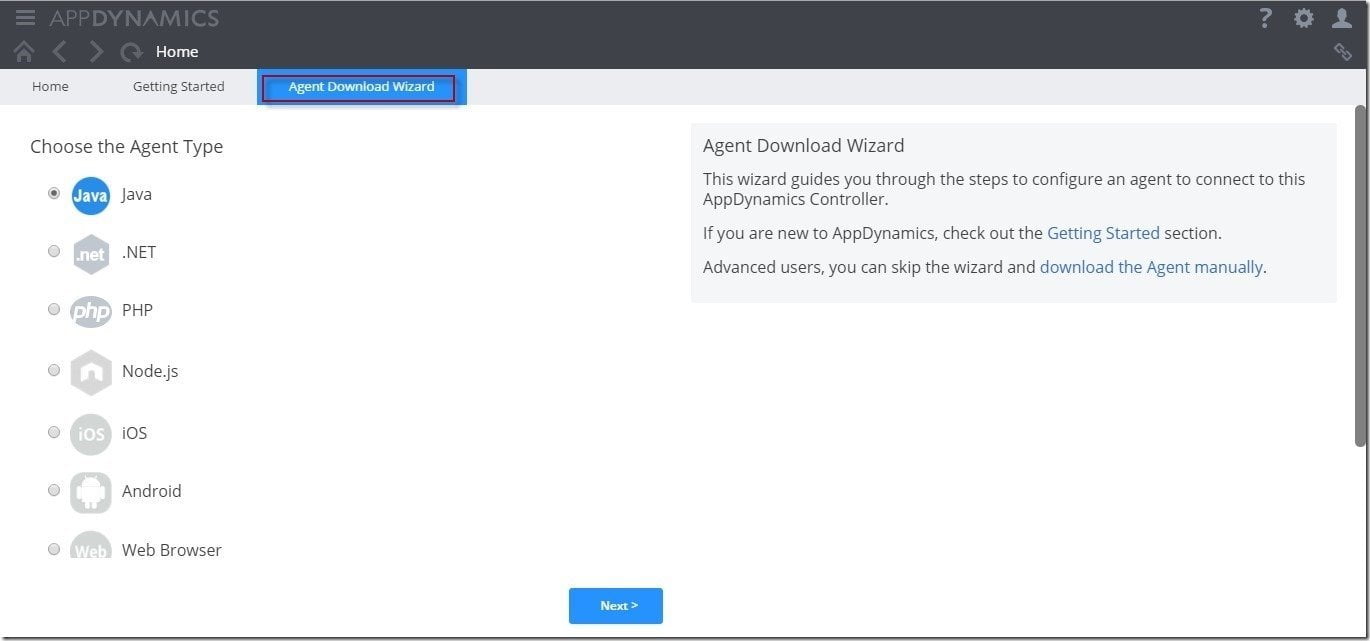Screen dimensions: 1370x641
Task: Click the refresh icon
Action: [131, 52]
